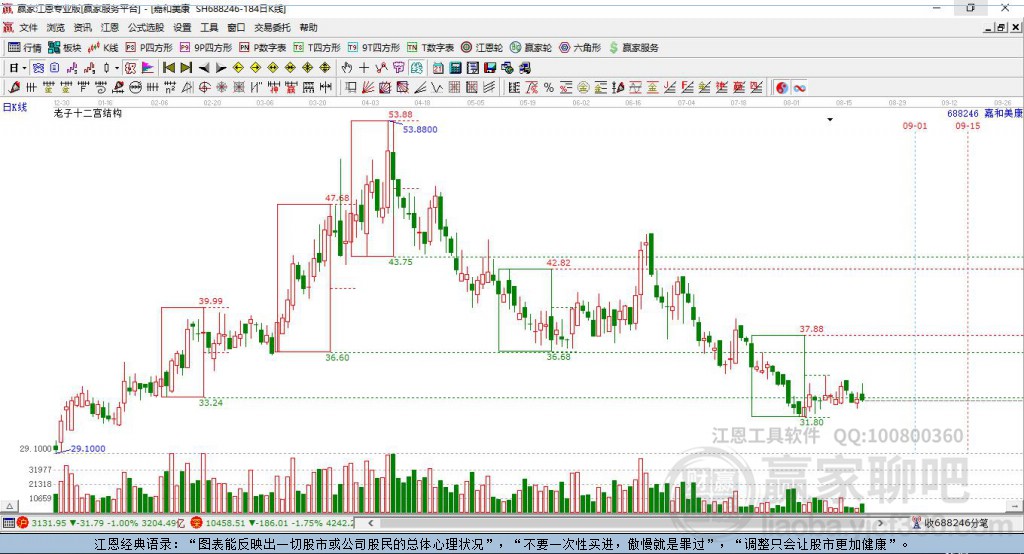1024x554 pixels.
Task: Open the chart dropdown triangle near top right
Action: (830, 120)
